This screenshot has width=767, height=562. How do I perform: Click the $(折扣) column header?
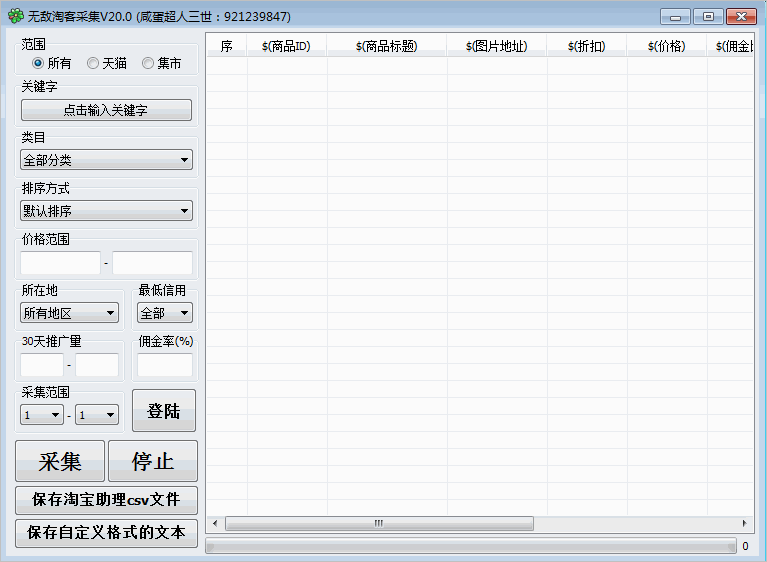point(587,46)
